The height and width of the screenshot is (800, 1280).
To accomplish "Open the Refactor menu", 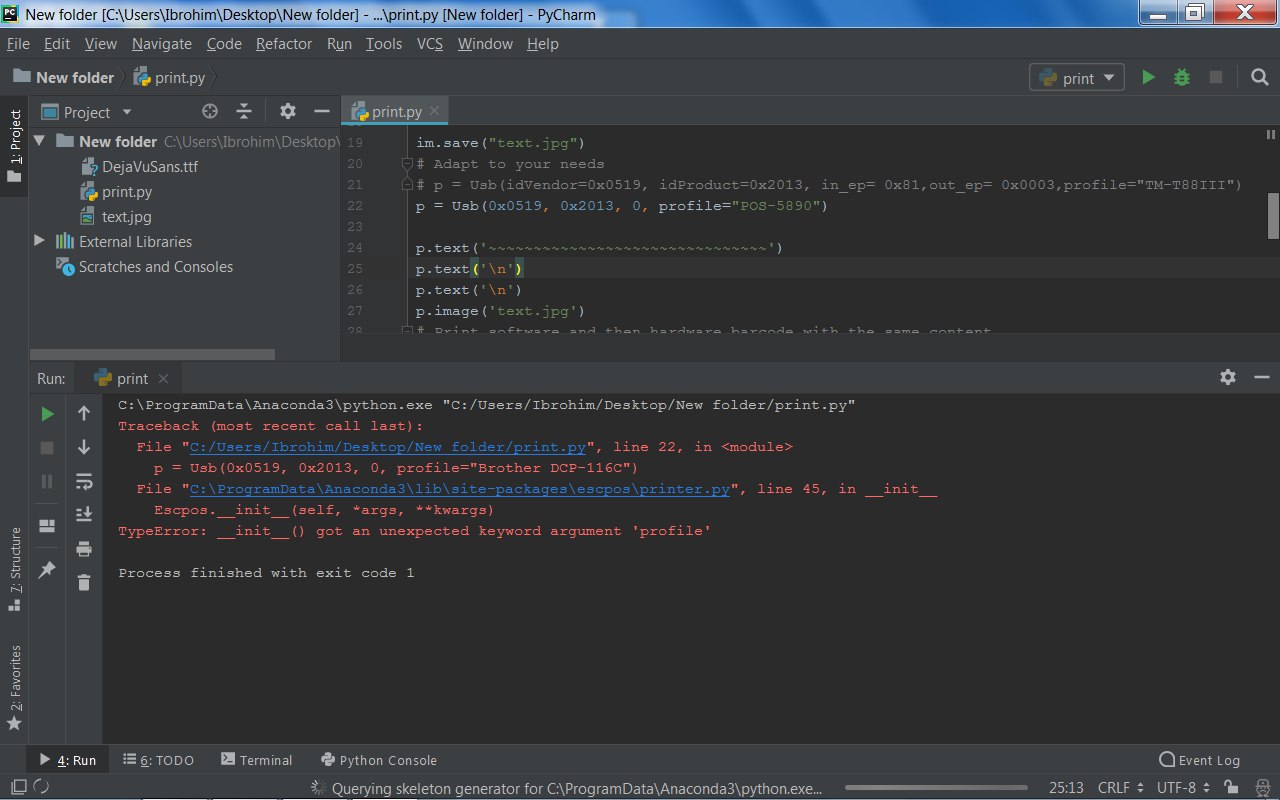I will coord(284,44).
